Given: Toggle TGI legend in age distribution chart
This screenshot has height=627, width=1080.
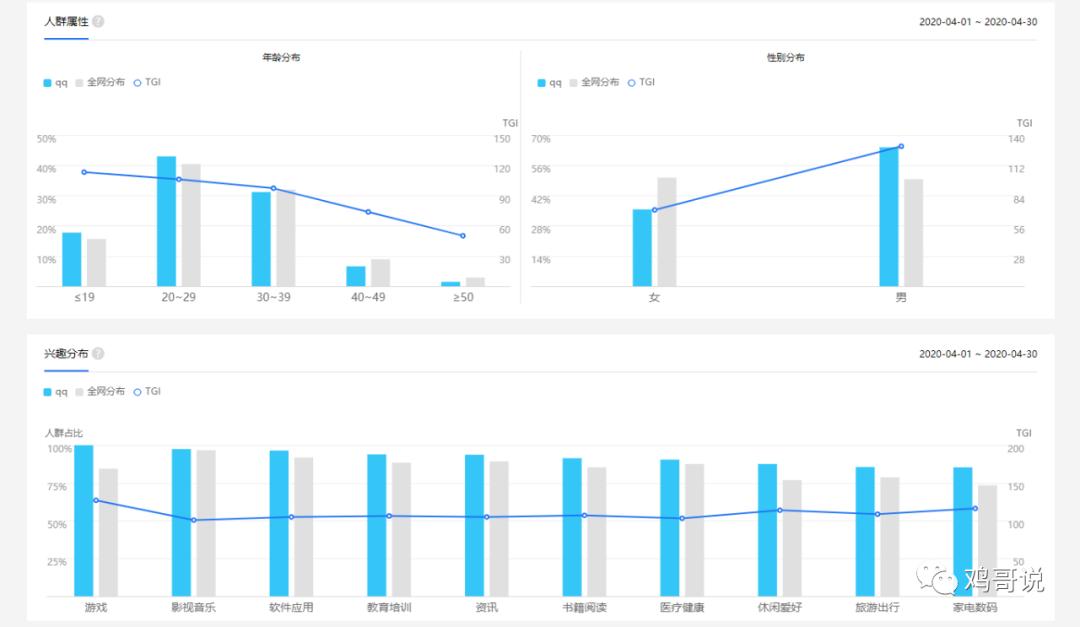Looking at the screenshot, I should point(147,82).
